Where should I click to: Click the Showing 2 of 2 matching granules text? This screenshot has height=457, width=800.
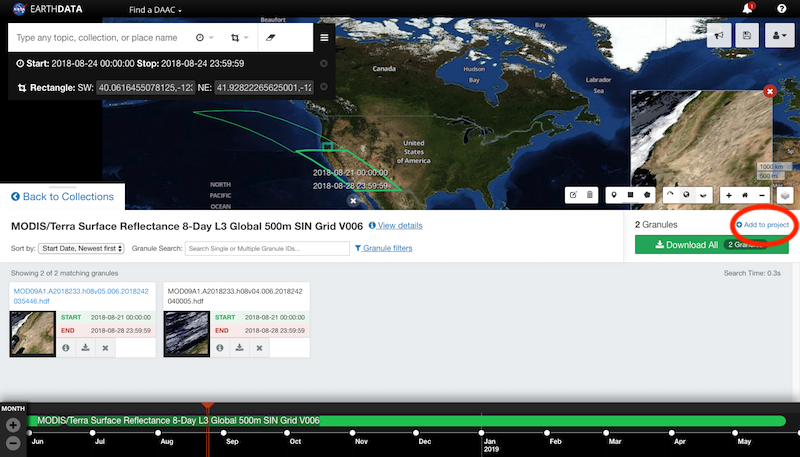click(64, 273)
